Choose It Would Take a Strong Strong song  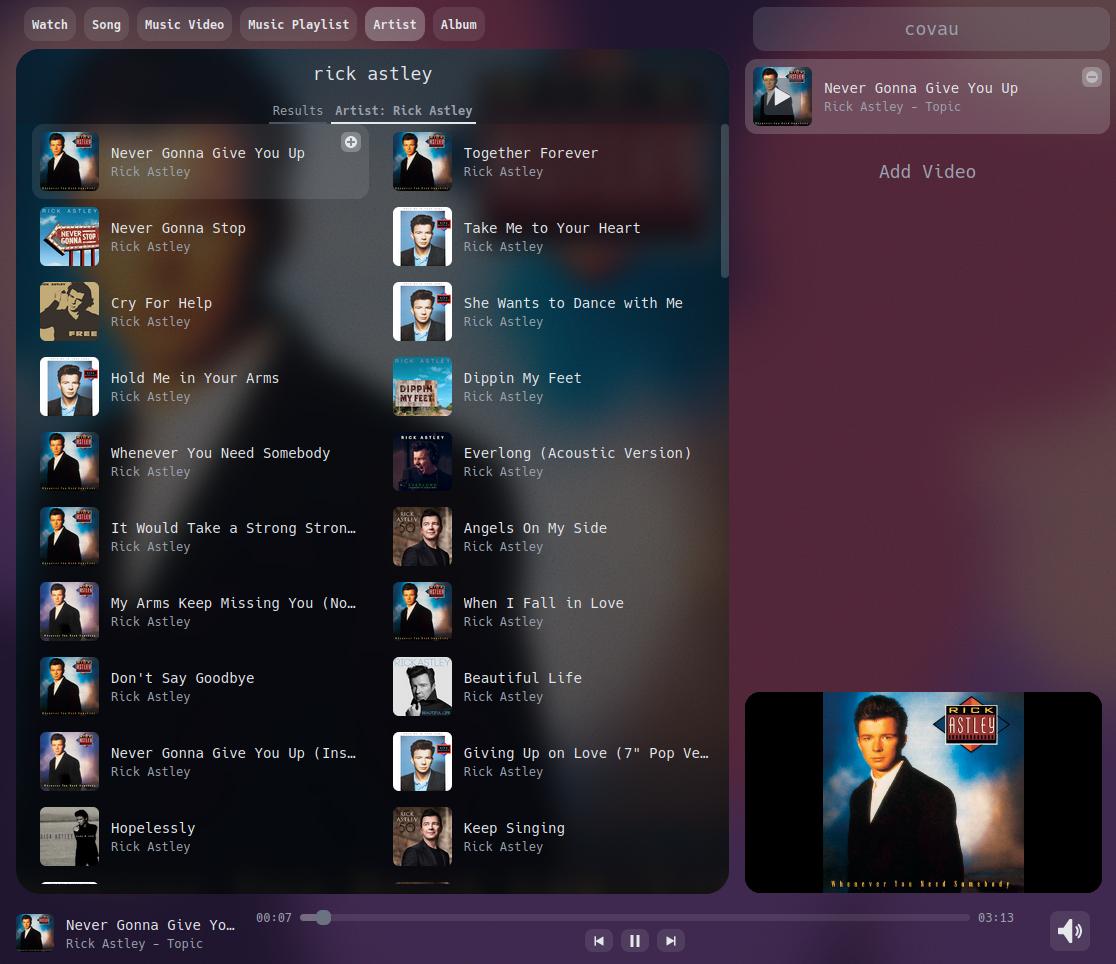201,537
